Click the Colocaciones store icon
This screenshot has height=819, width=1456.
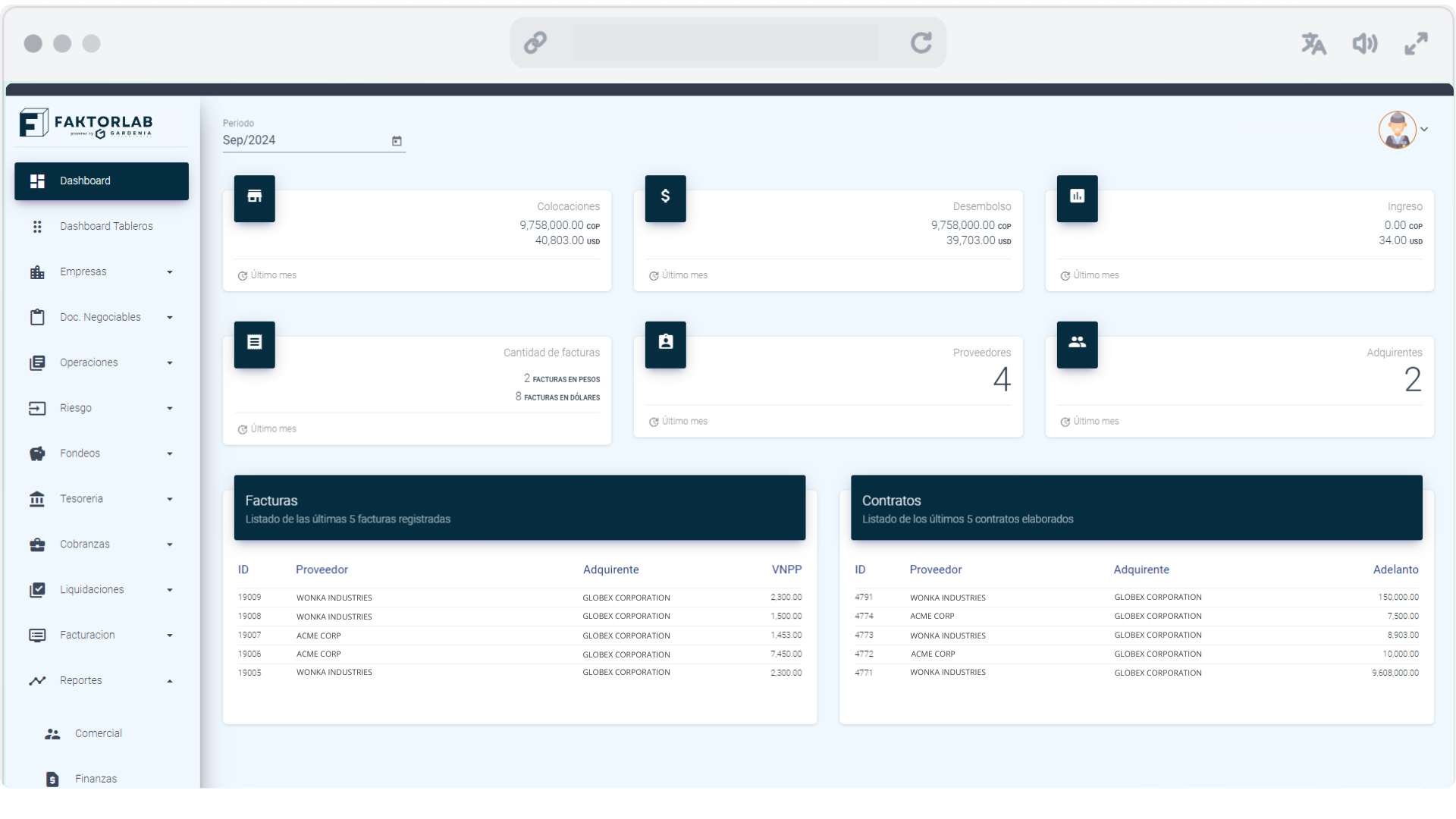(255, 198)
